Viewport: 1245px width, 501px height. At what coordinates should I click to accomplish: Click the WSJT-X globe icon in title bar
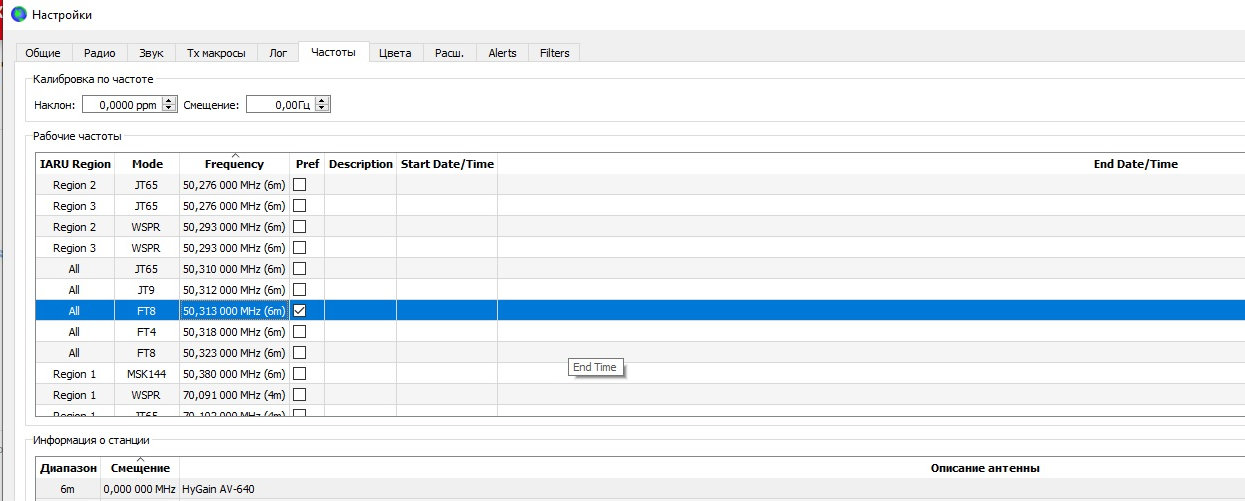click(18, 15)
